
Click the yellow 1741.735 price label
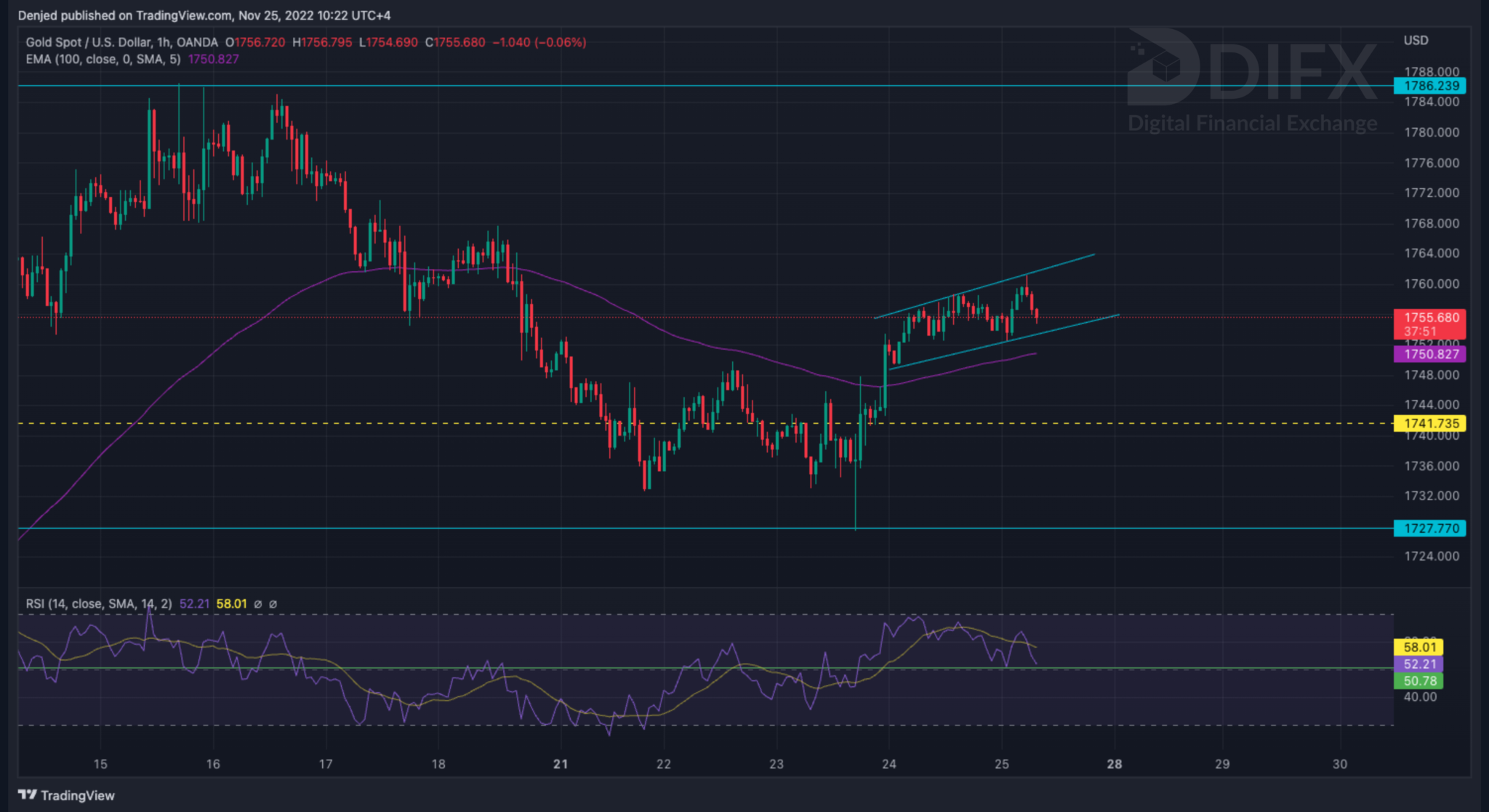[1430, 423]
